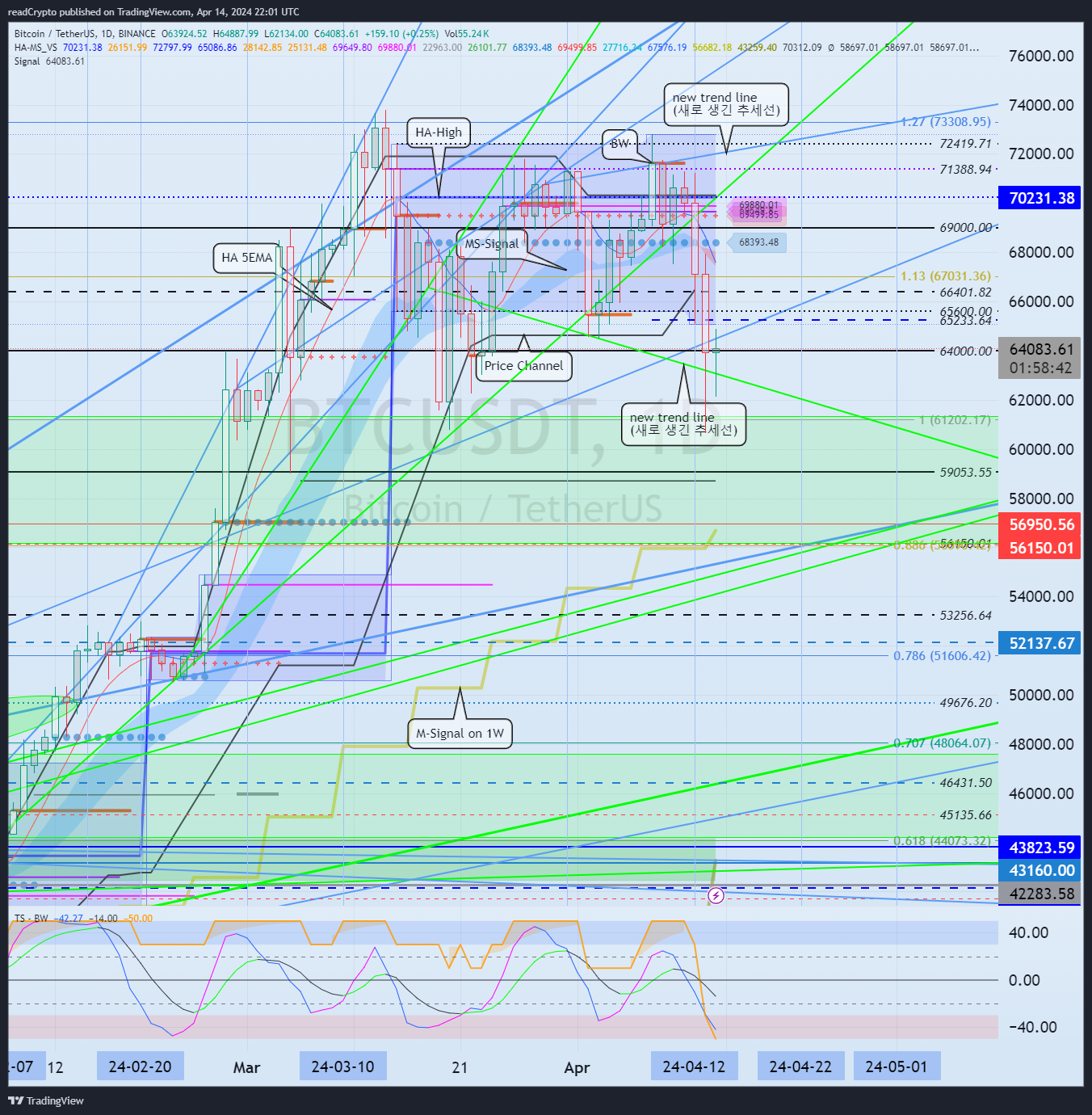This screenshot has height=1115, width=1092.
Task: Click the HA-MS_VS indicator legend
Action: pyautogui.click(x=36, y=48)
